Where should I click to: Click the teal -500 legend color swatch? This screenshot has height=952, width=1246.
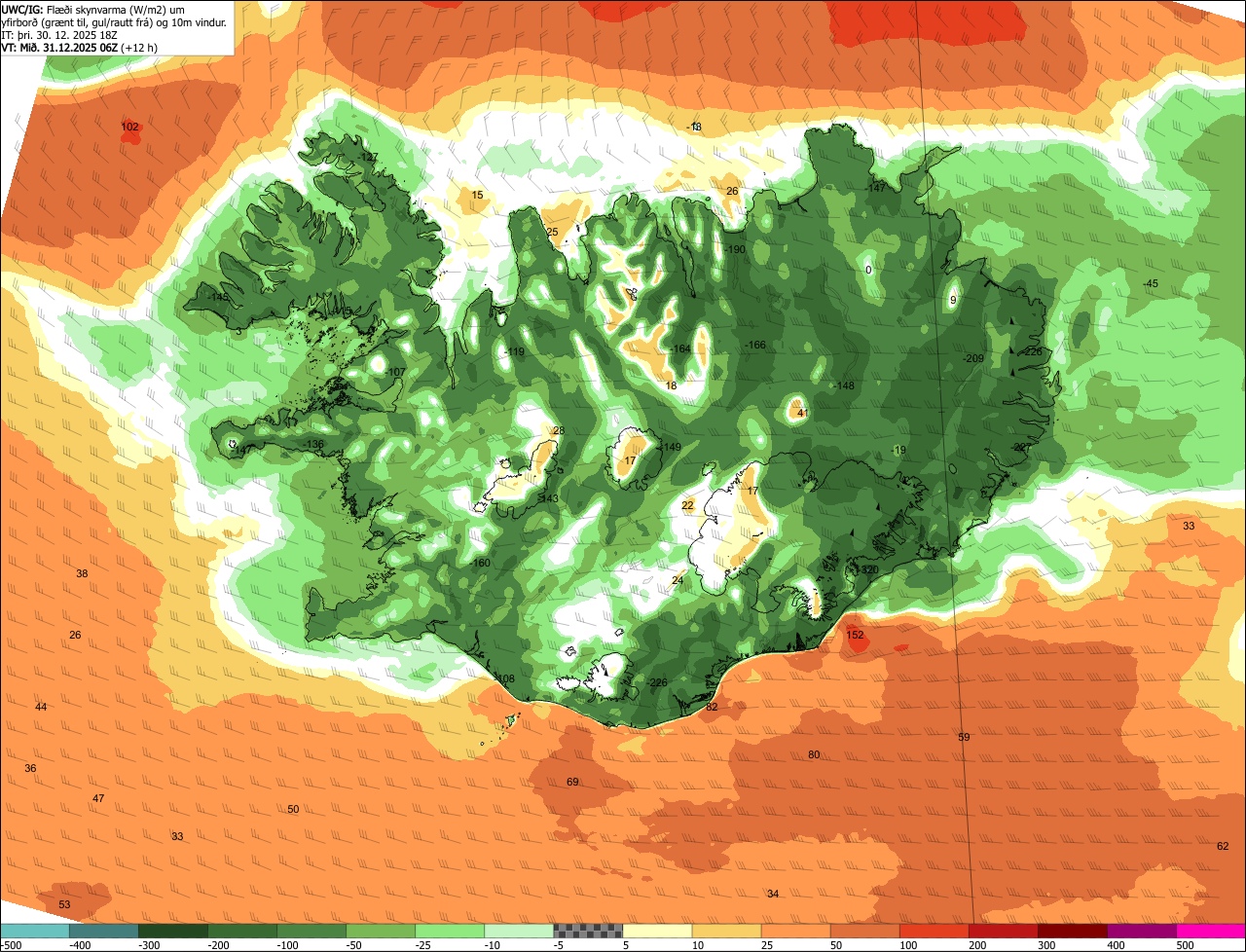click(x=34, y=931)
